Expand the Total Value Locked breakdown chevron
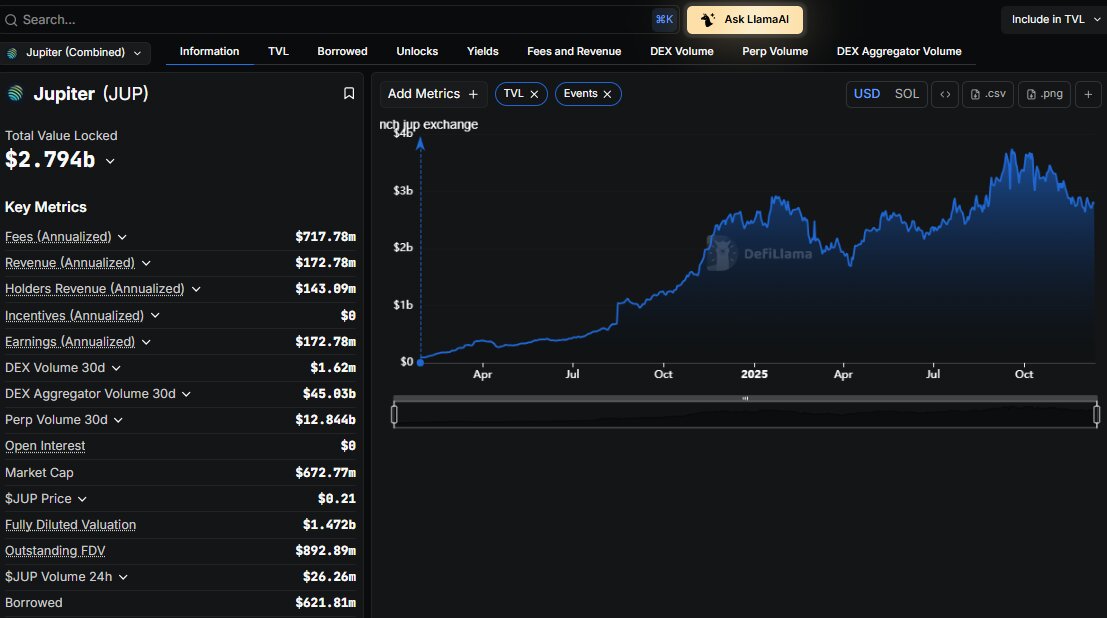Viewport: 1107px width, 618px height. [x=110, y=161]
